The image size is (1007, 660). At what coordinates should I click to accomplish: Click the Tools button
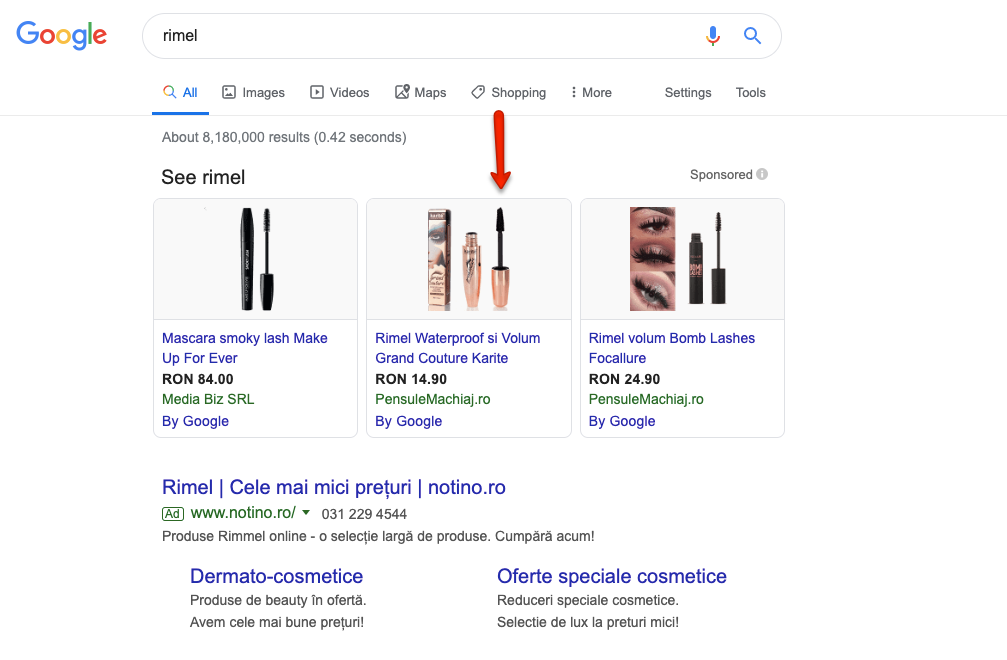coord(750,92)
